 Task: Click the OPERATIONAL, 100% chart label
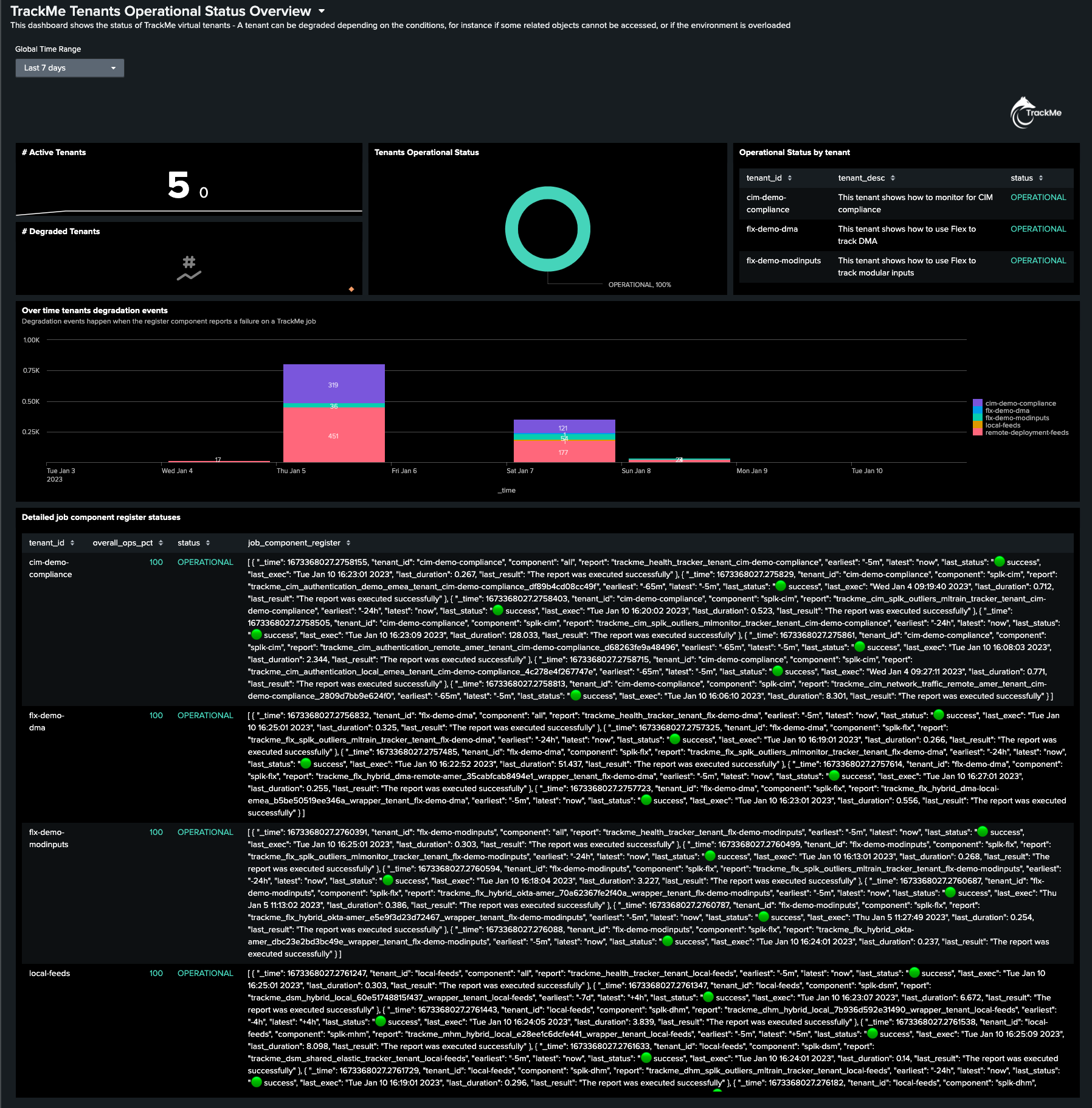point(640,285)
